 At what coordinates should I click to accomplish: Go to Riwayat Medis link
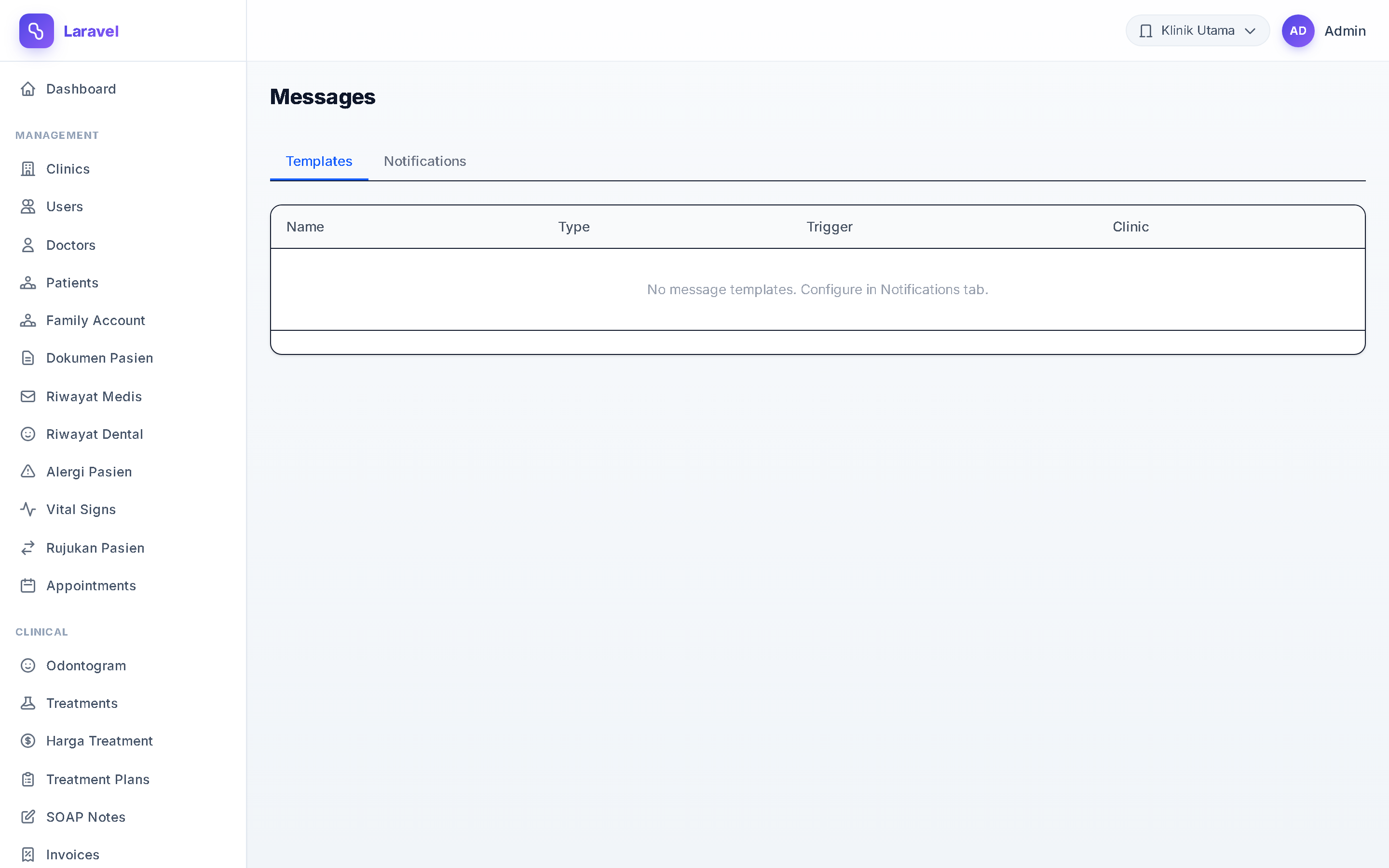click(123, 397)
